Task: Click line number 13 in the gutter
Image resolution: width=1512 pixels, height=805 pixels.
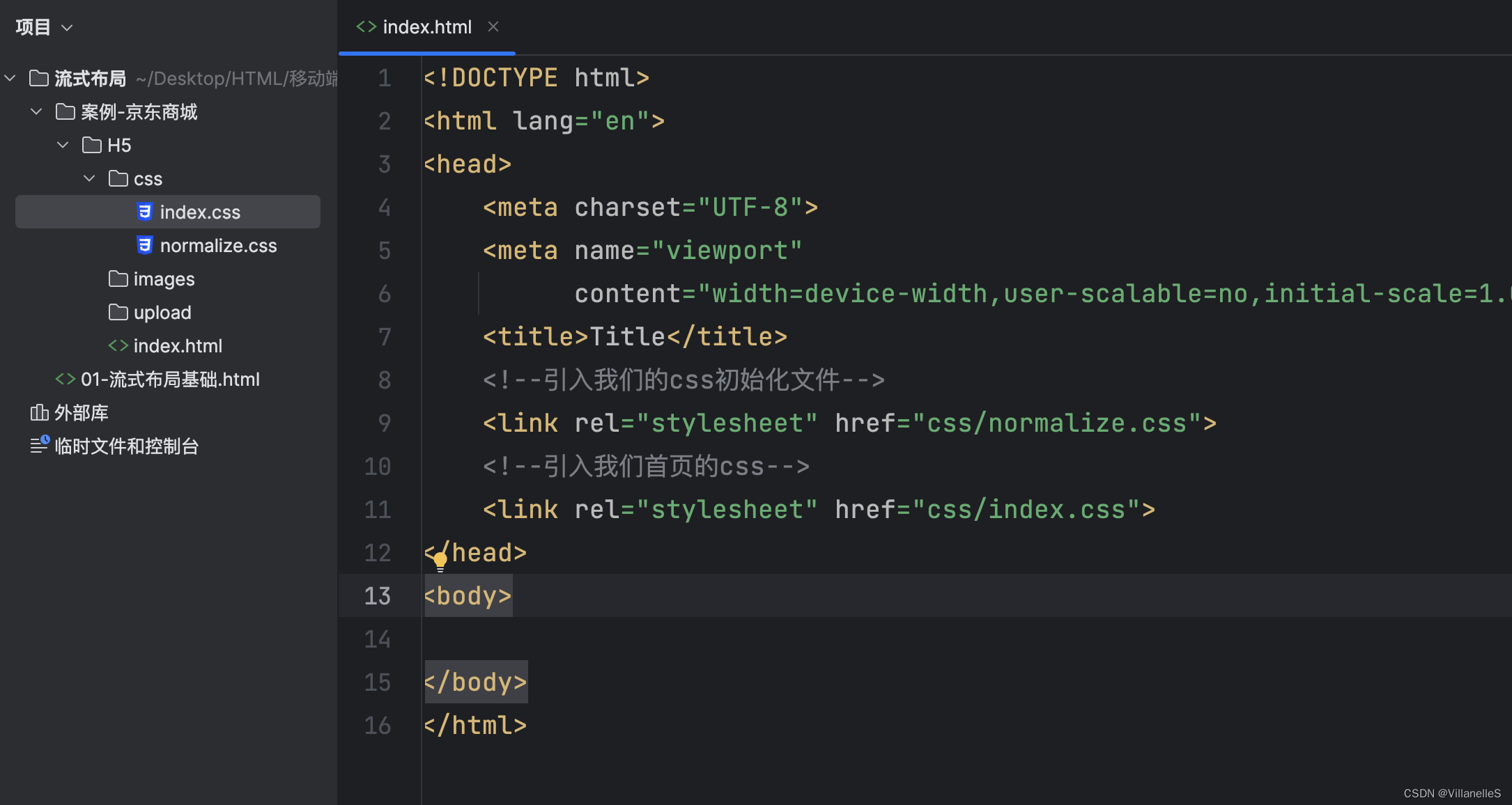Action: coord(378,595)
